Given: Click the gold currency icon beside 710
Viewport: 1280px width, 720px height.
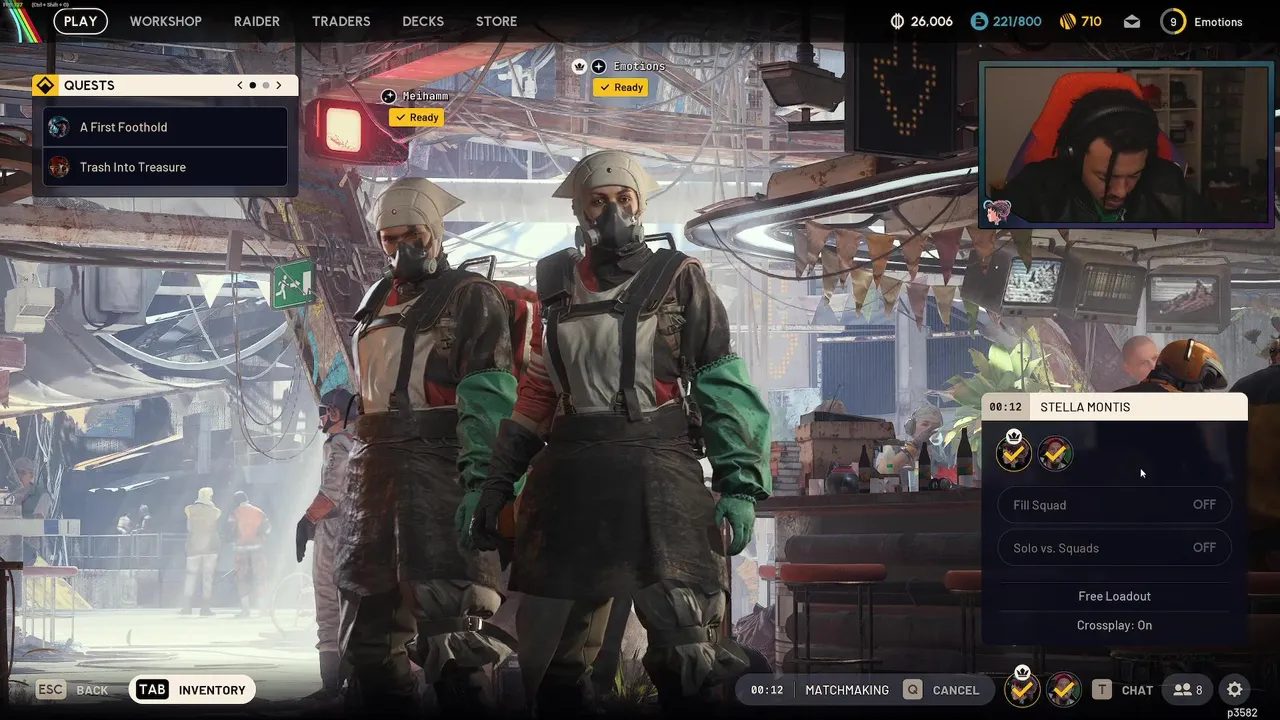Looking at the screenshot, I should coord(1066,21).
